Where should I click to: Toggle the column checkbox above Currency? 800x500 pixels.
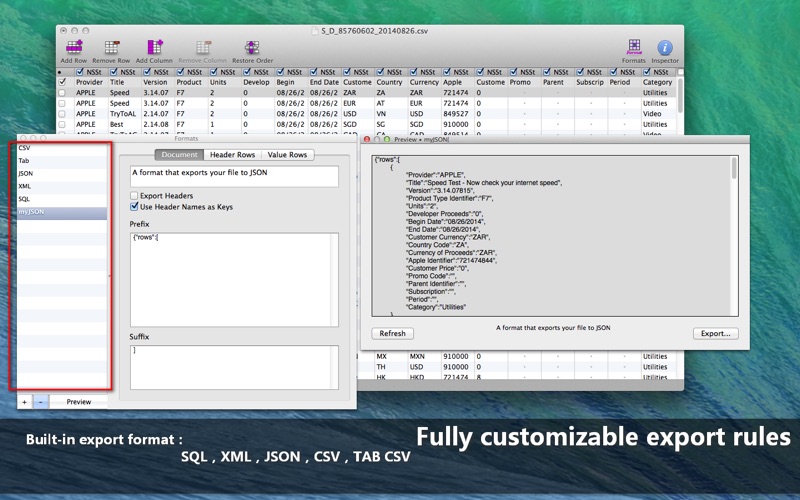click(413, 72)
